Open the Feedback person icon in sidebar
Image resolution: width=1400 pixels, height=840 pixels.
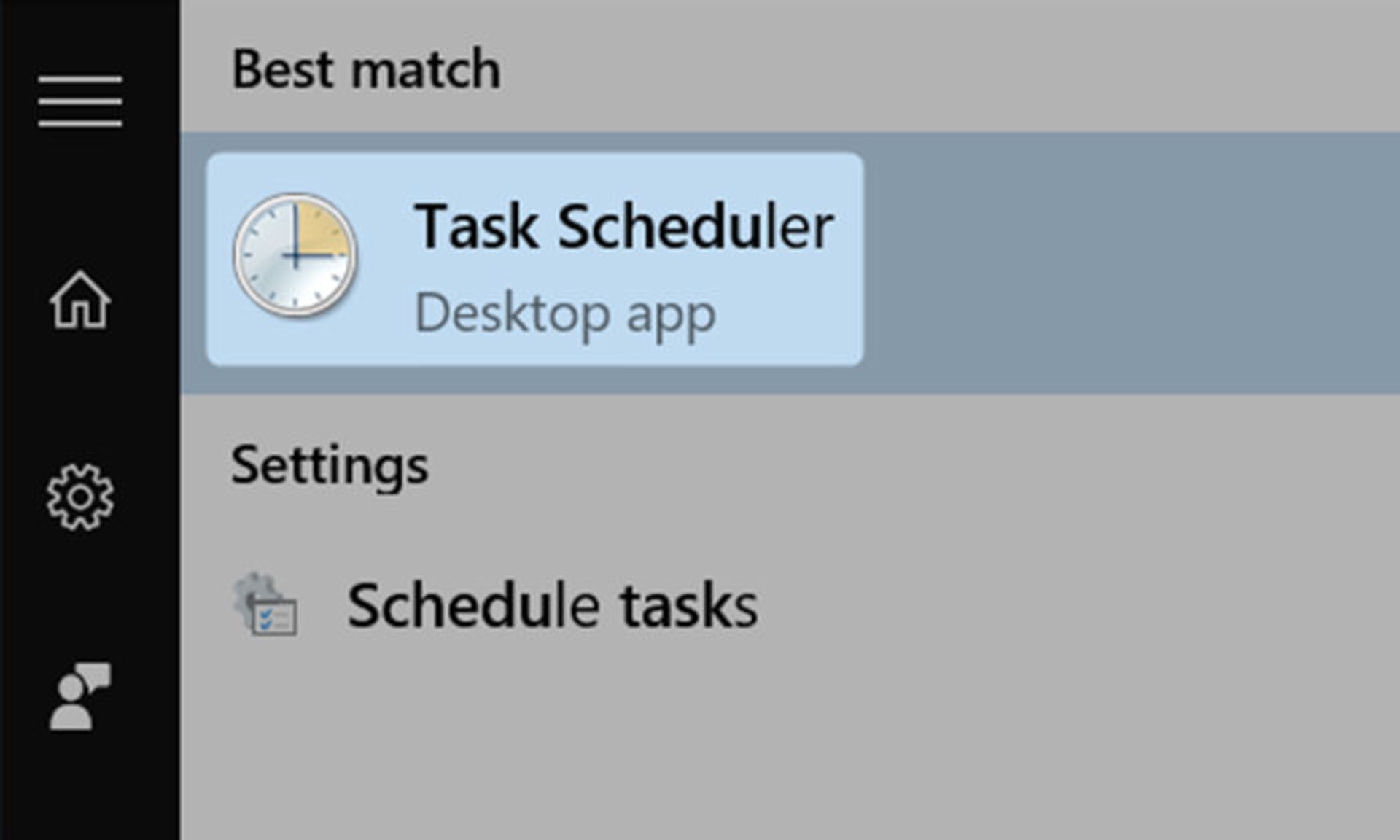tap(79, 696)
